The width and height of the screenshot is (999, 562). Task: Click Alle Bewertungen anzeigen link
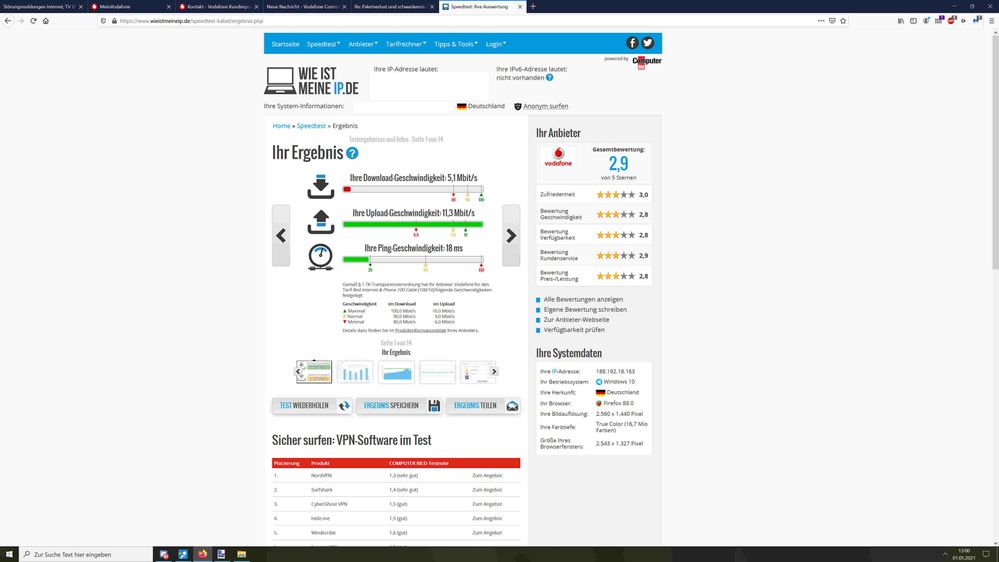pos(583,299)
